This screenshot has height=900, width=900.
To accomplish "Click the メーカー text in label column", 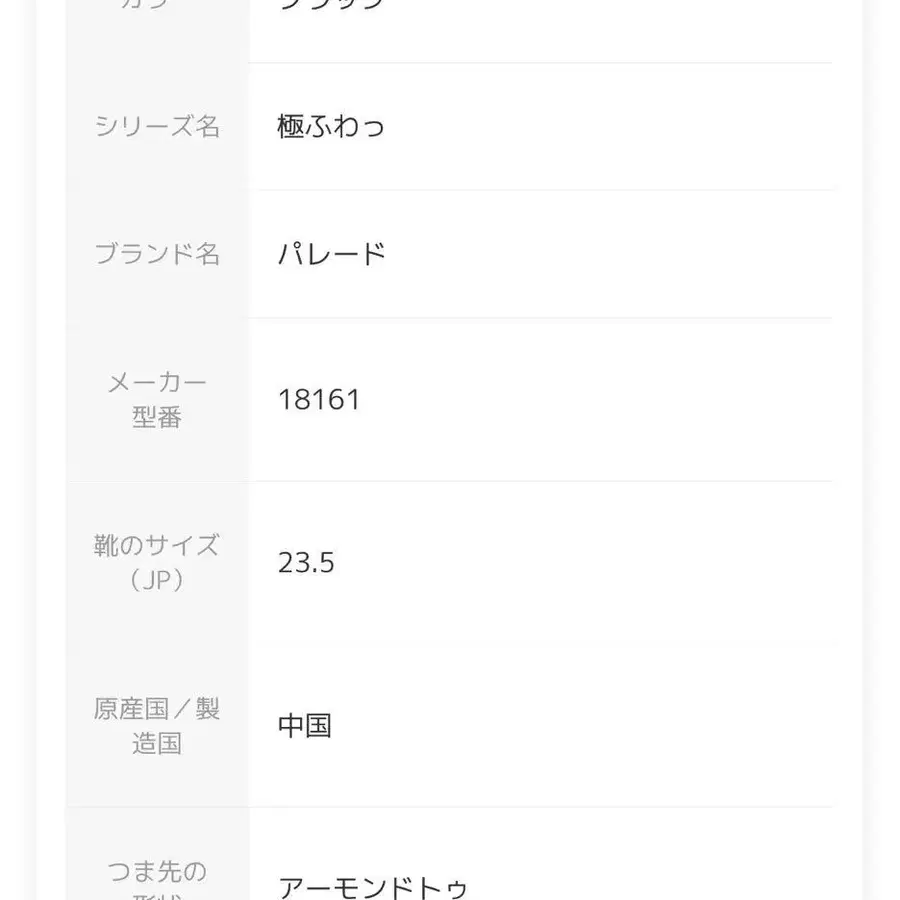I will (x=157, y=382).
